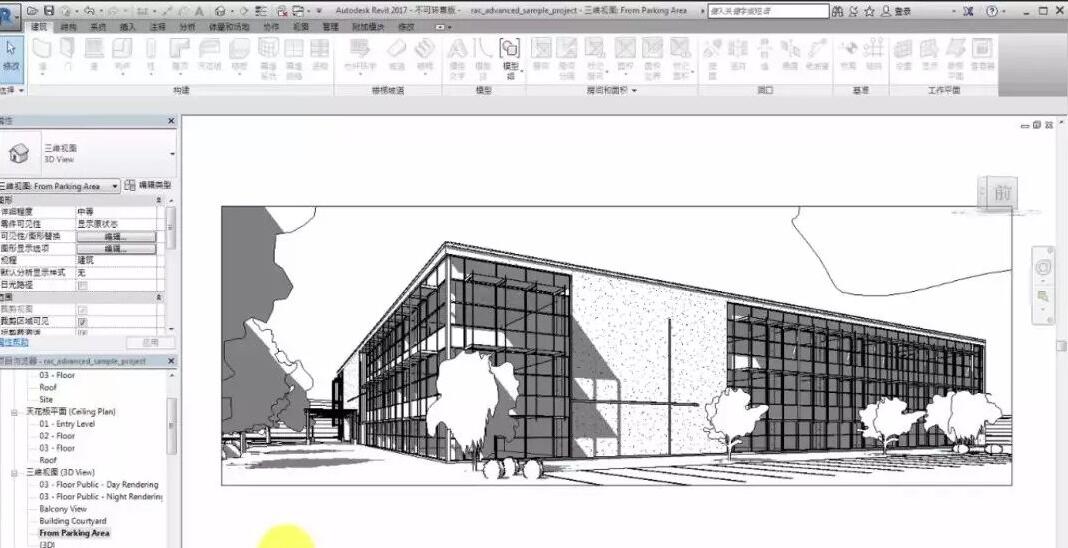Toggle the sun path checkbox in properties
Image resolution: width=1068 pixels, height=548 pixels.
click(x=82, y=285)
